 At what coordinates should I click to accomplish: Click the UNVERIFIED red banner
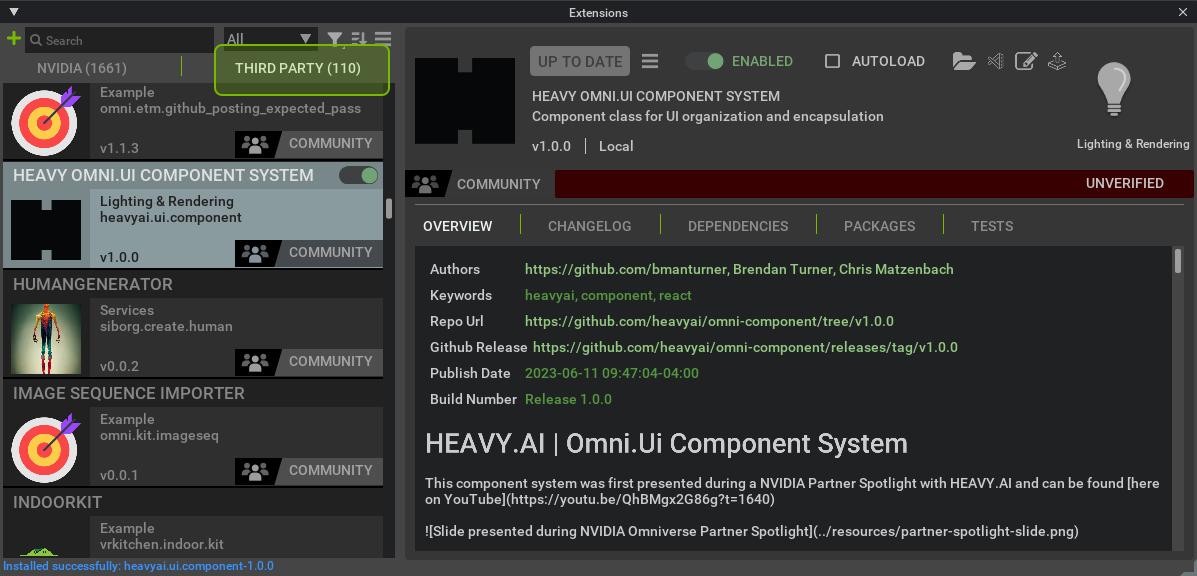(x=873, y=184)
